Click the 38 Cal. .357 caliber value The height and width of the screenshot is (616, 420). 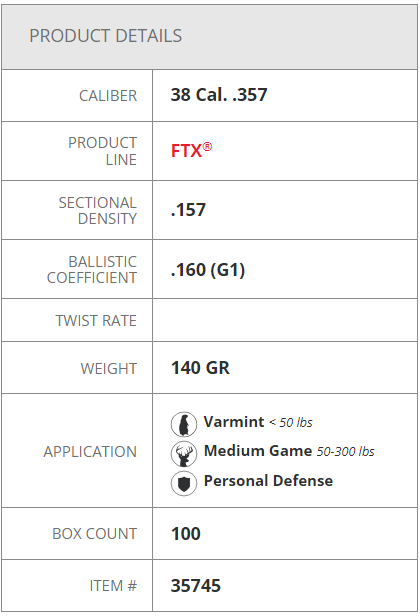point(219,95)
